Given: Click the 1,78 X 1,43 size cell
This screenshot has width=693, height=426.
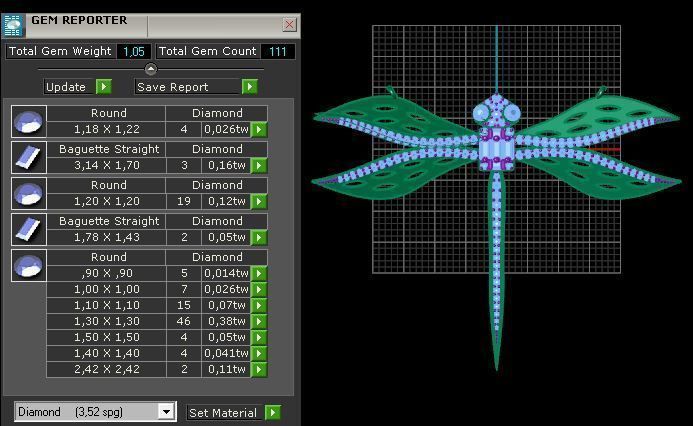Looking at the screenshot, I should (107, 238).
